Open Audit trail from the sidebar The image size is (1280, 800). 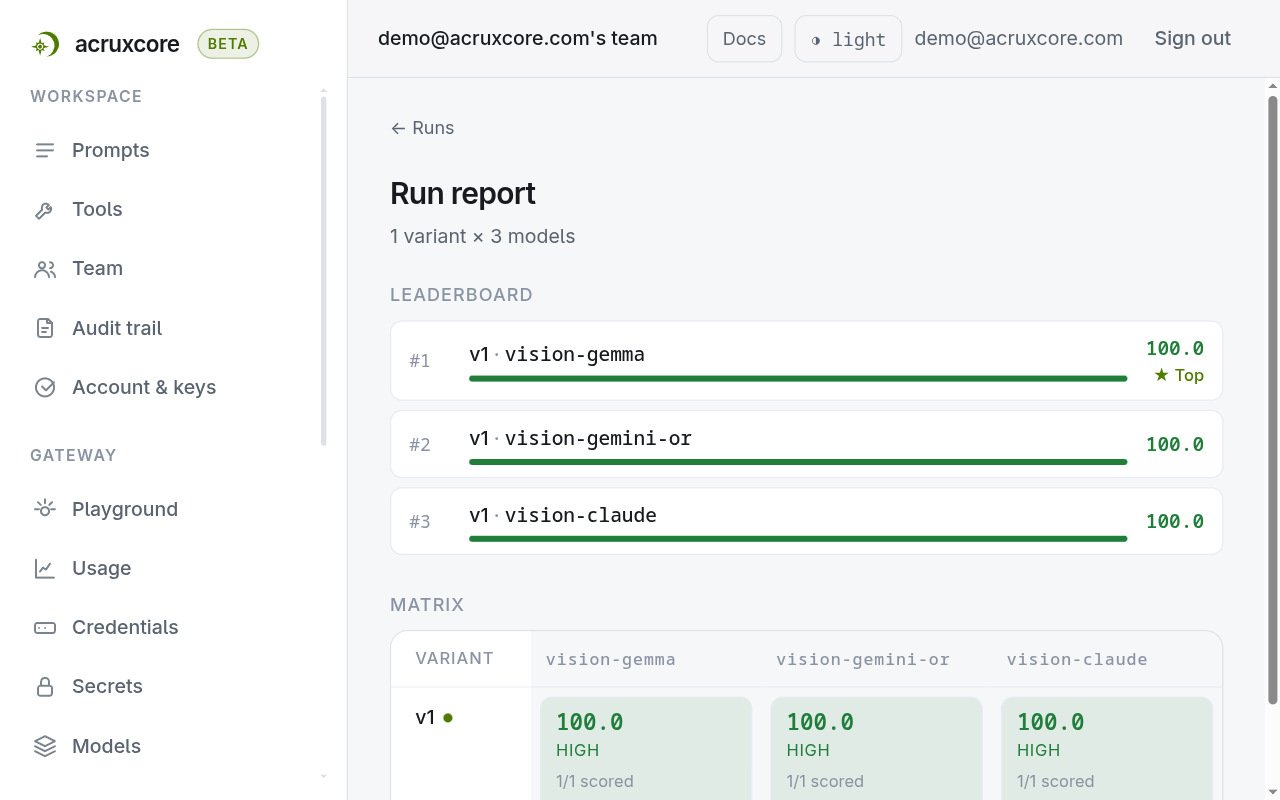(x=117, y=328)
